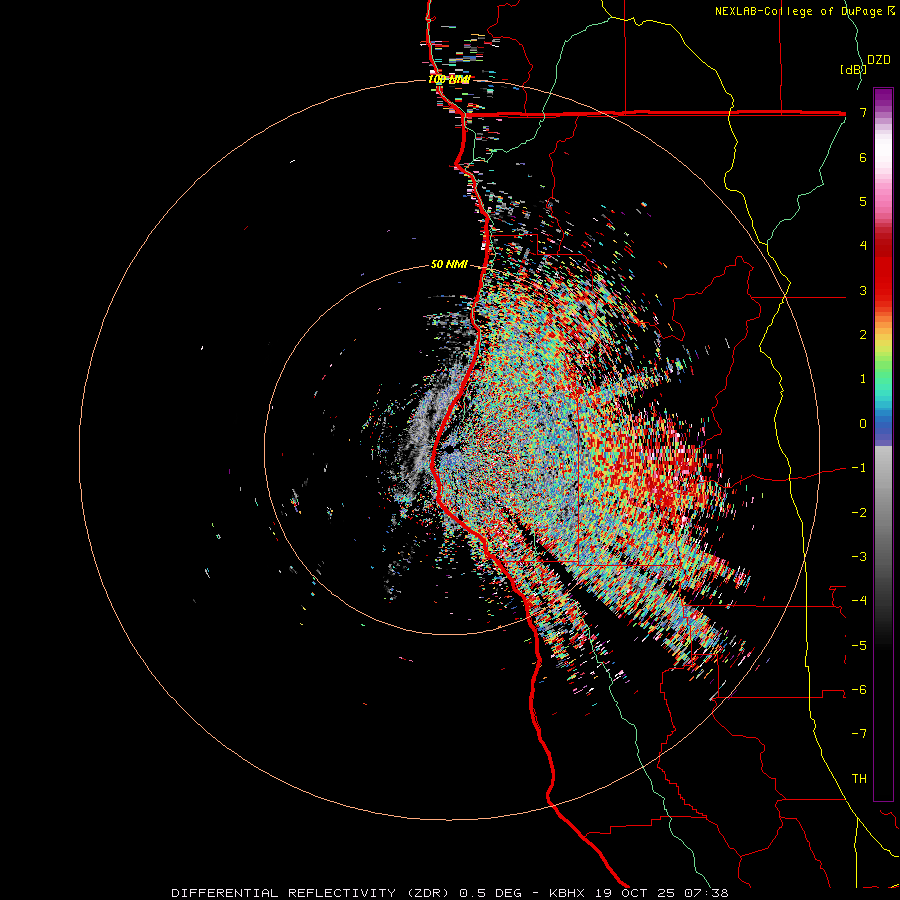Click the 0.5 DEG elevation text
Screen dimensions: 900x900
[x=490, y=893]
